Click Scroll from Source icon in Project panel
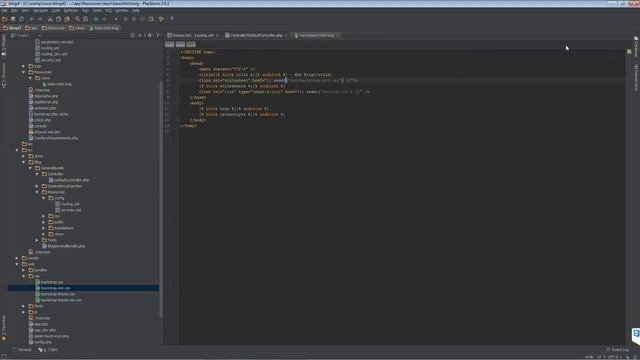The image size is (640, 360). click(x=133, y=36)
